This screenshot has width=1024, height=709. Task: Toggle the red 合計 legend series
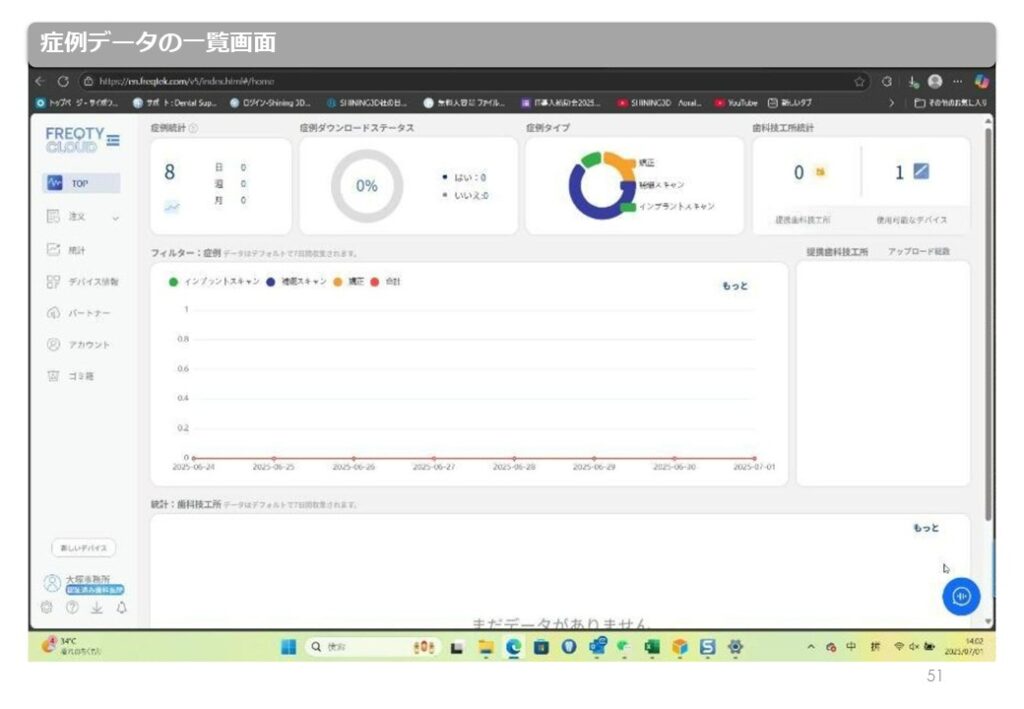coord(386,282)
